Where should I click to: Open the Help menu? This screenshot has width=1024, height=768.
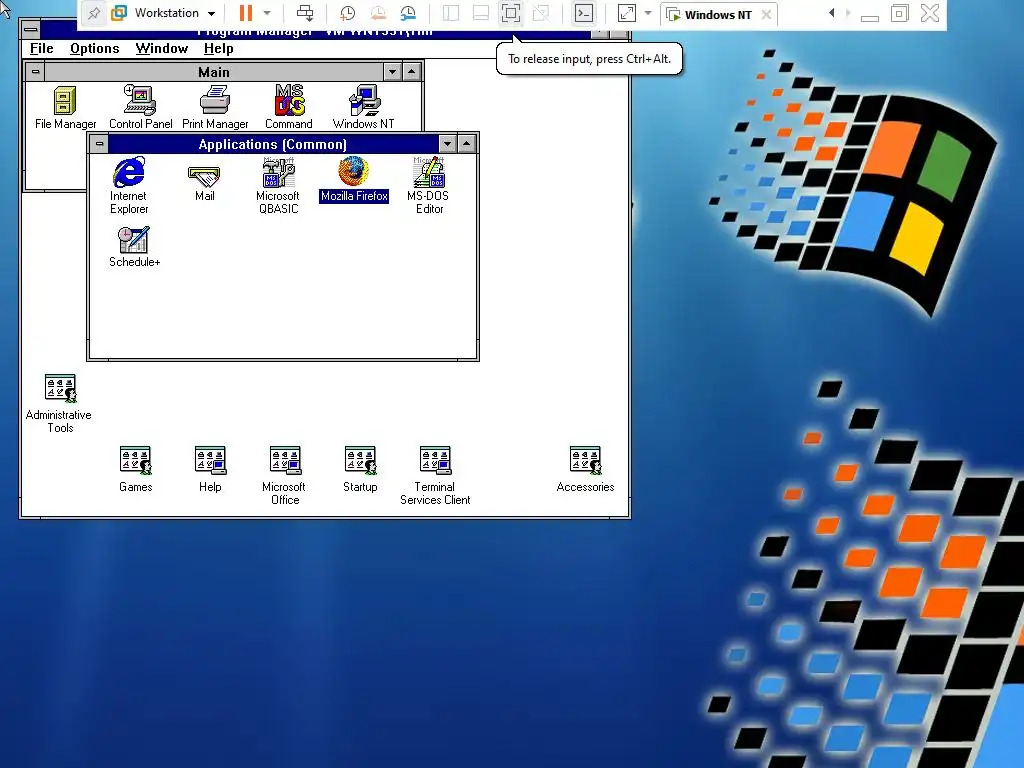coord(218,48)
